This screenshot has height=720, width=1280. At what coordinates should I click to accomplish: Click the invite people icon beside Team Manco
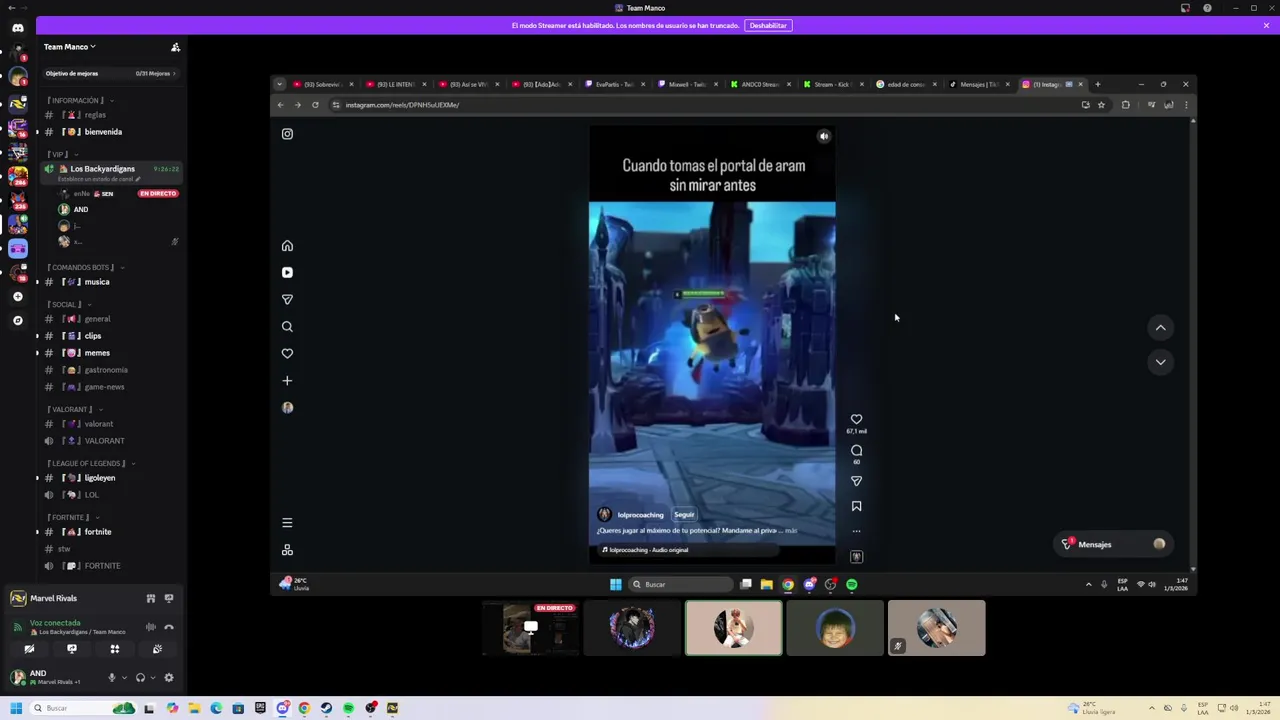[x=175, y=47]
